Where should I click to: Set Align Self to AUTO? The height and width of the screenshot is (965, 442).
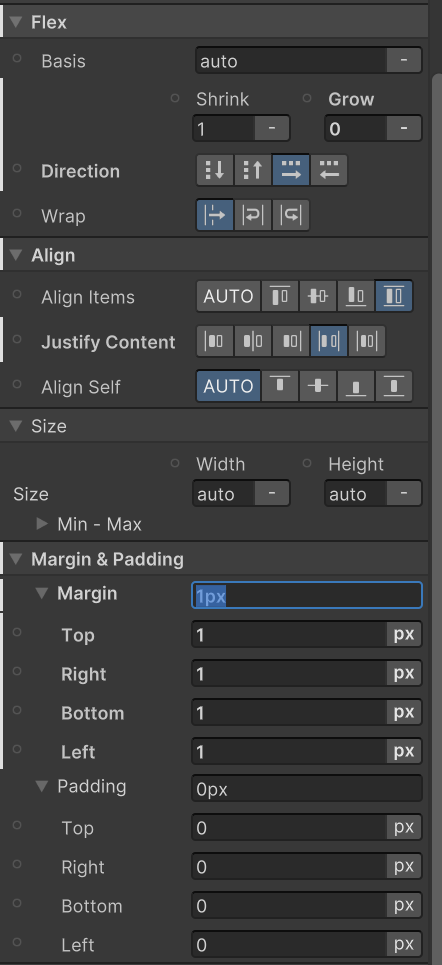click(x=228, y=386)
